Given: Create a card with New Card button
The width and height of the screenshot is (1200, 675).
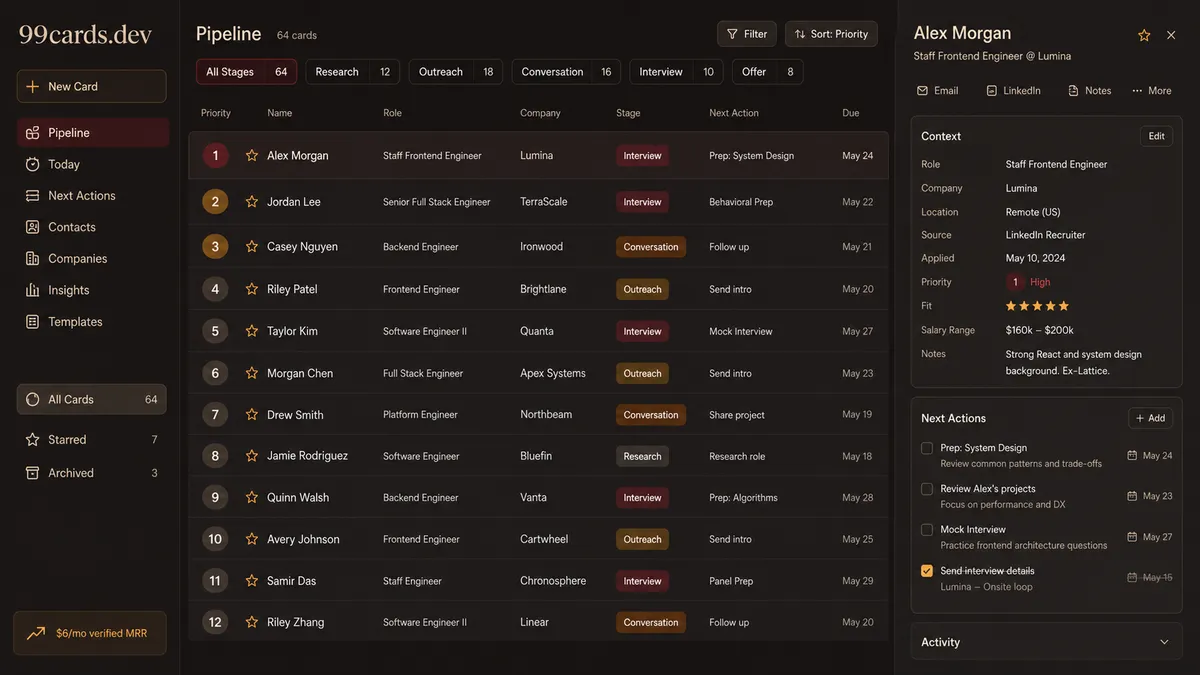Looking at the screenshot, I should click(x=91, y=87).
